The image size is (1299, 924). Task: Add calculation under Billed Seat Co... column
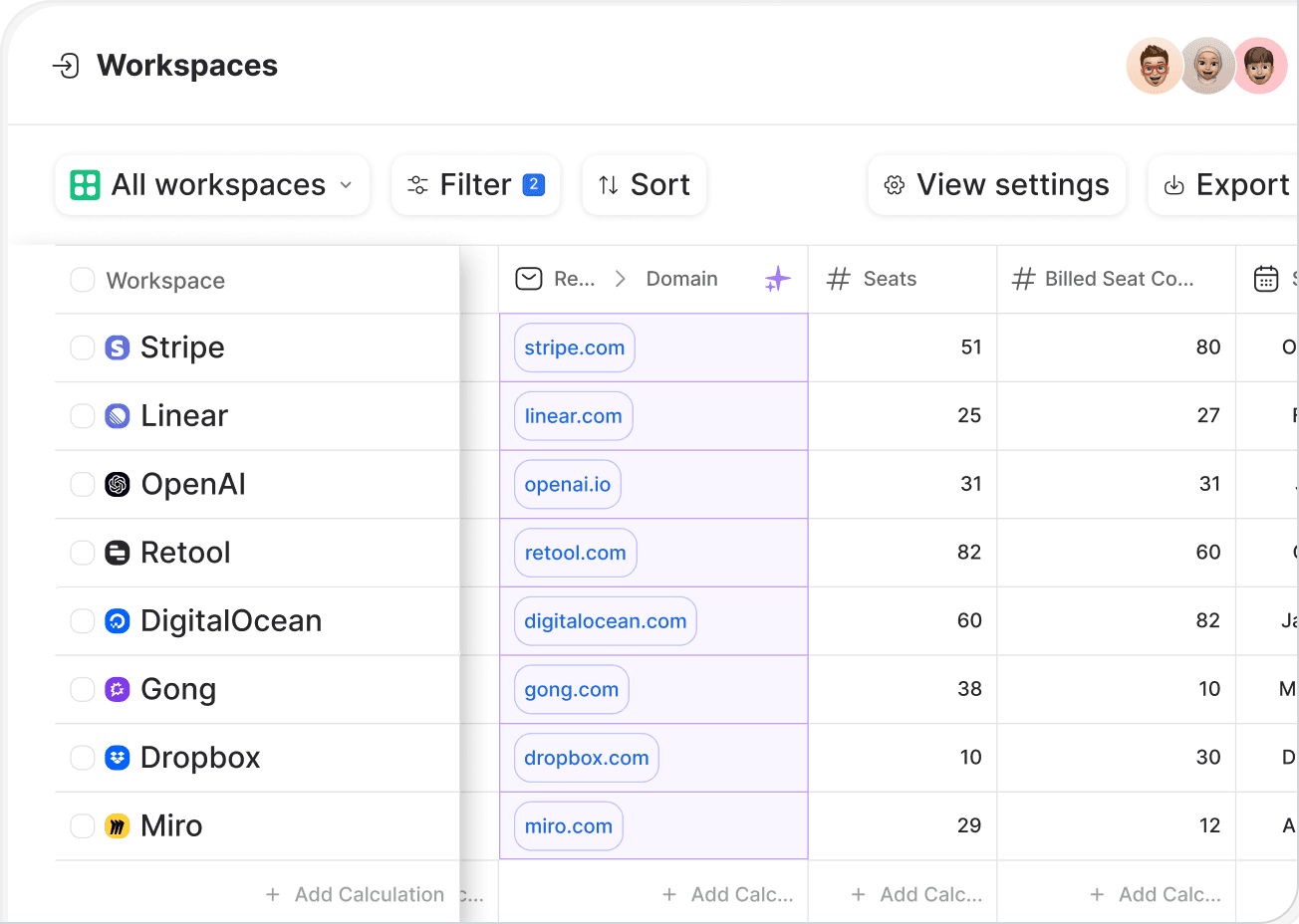pyautogui.click(x=1156, y=894)
